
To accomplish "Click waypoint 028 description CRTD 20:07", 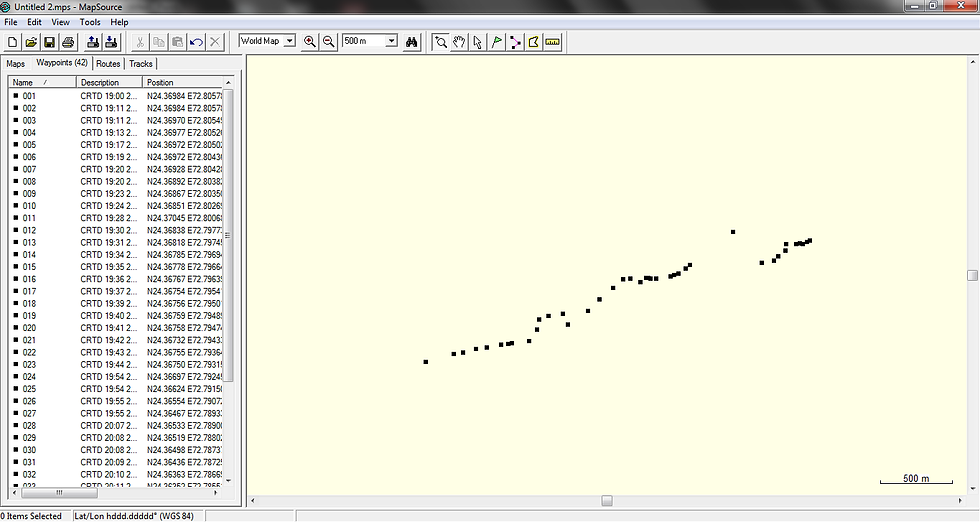I will pos(109,425).
